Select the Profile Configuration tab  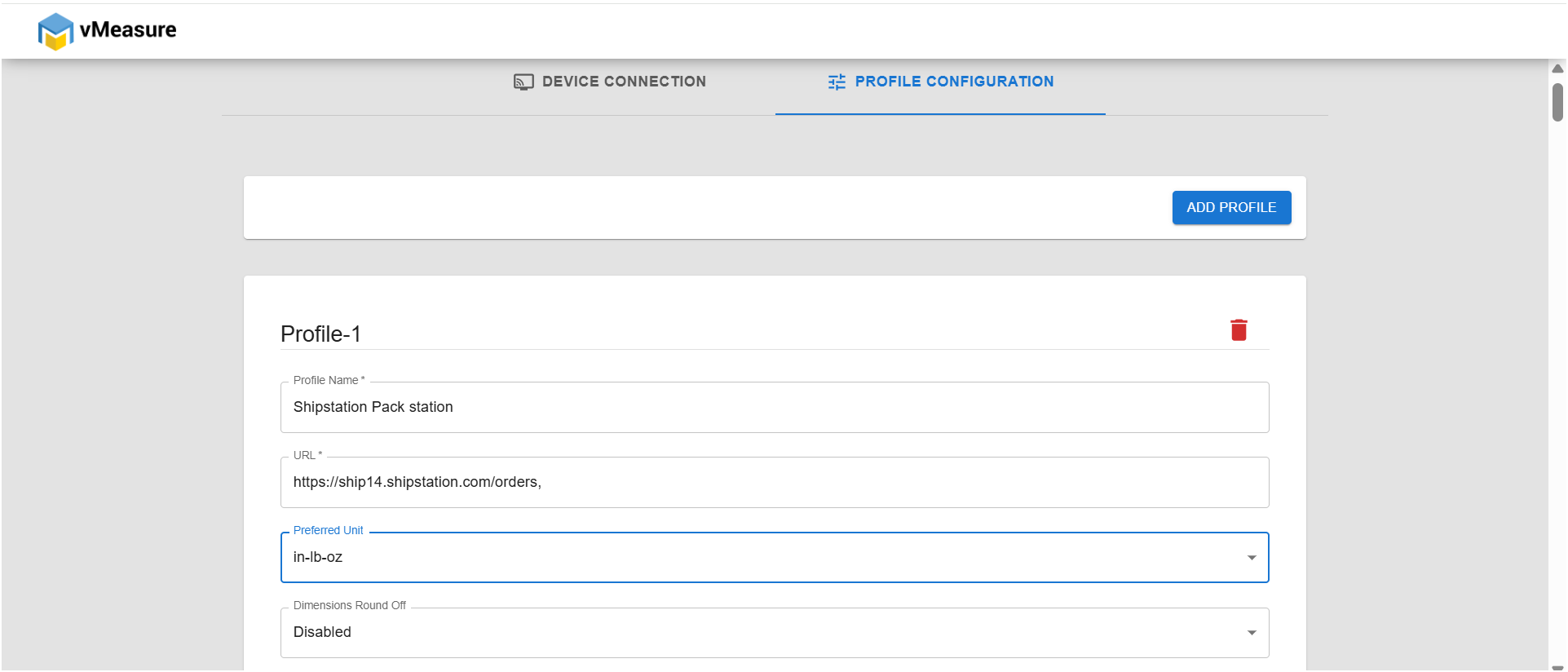click(x=940, y=82)
